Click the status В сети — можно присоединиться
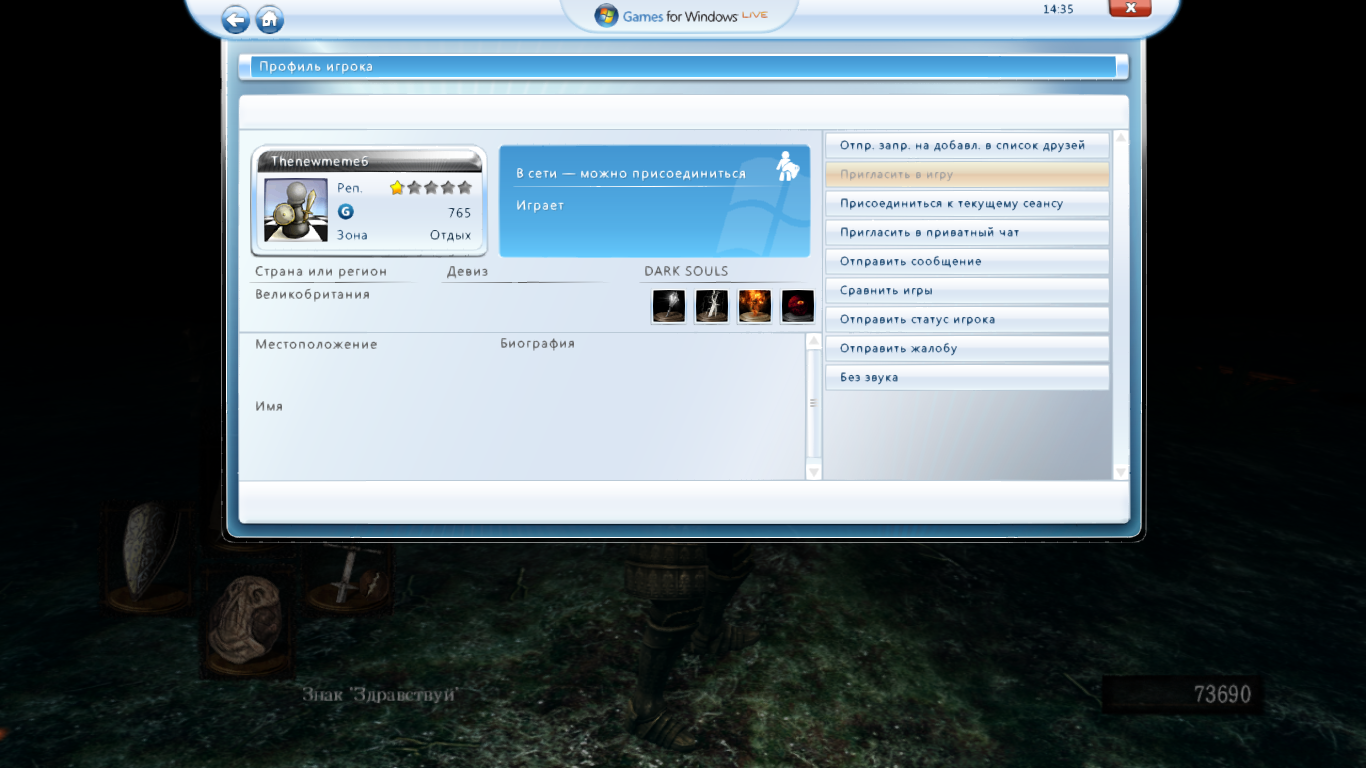Screen dimensions: 1366x768 click(x=631, y=173)
